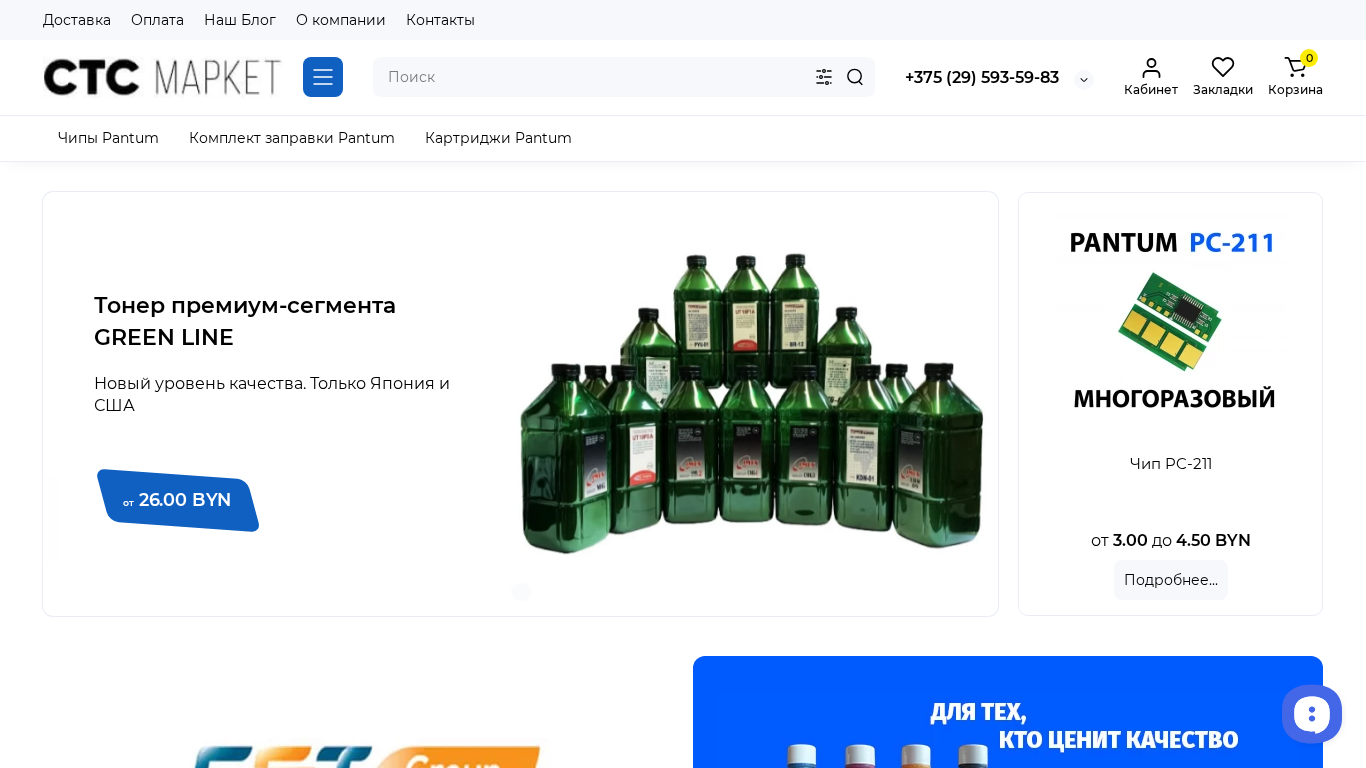The height and width of the screenshot is (768, 1366).
Task: Click the 'Новый уровень качества' subtitle text
Action: point(272,394)
